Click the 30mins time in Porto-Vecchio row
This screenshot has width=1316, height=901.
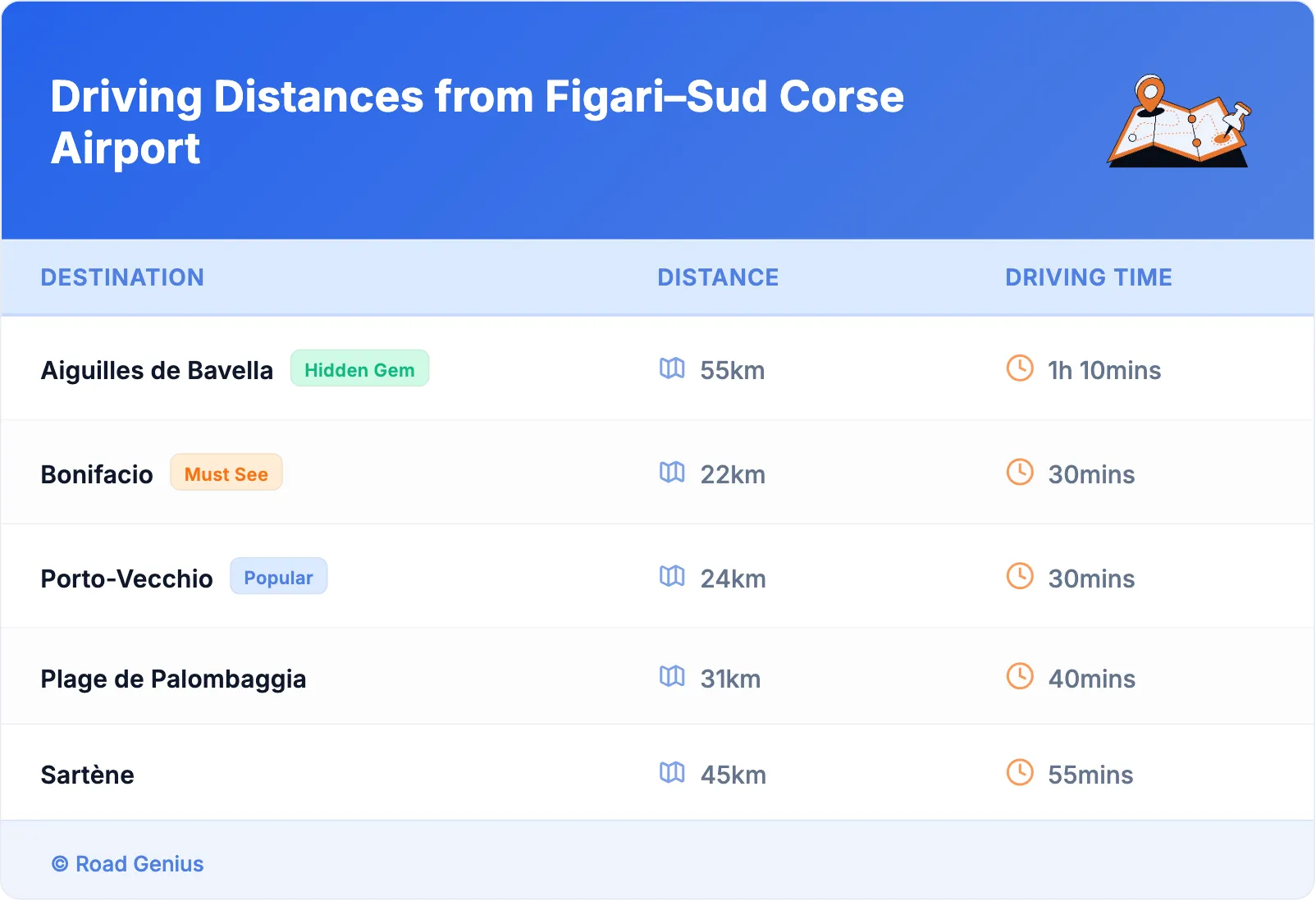point(1091,579)
